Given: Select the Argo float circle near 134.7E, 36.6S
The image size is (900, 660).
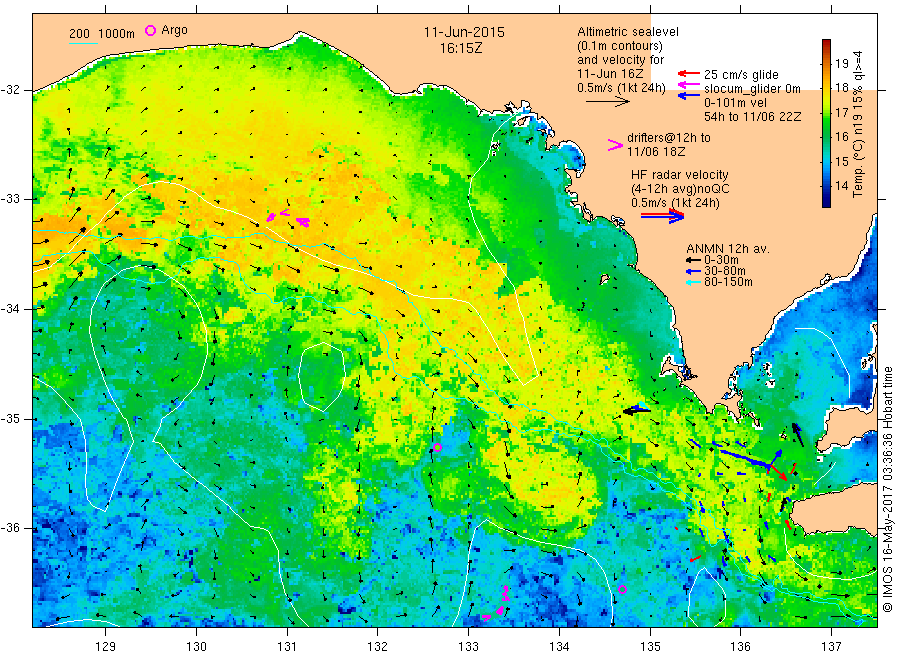Looking at the screenshot, I should pyautogui.click(x=622, y=589).
